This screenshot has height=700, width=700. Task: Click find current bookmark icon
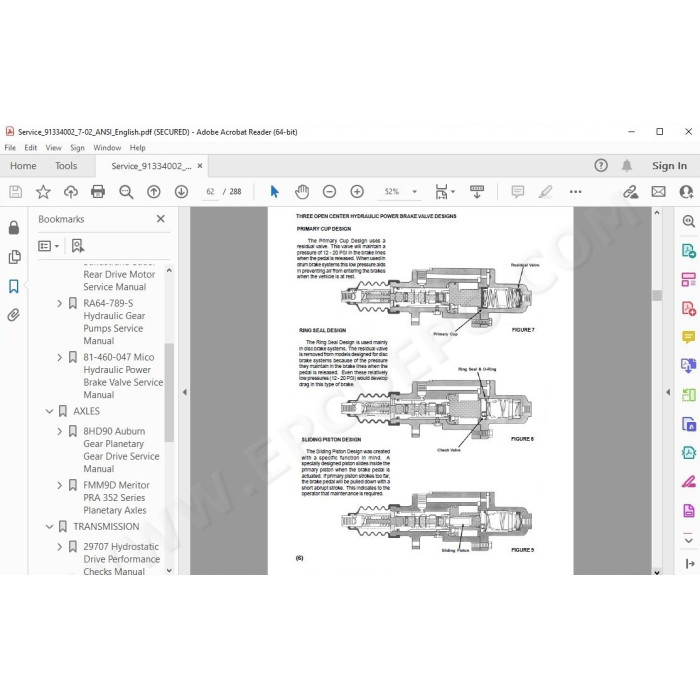(78, 246)
